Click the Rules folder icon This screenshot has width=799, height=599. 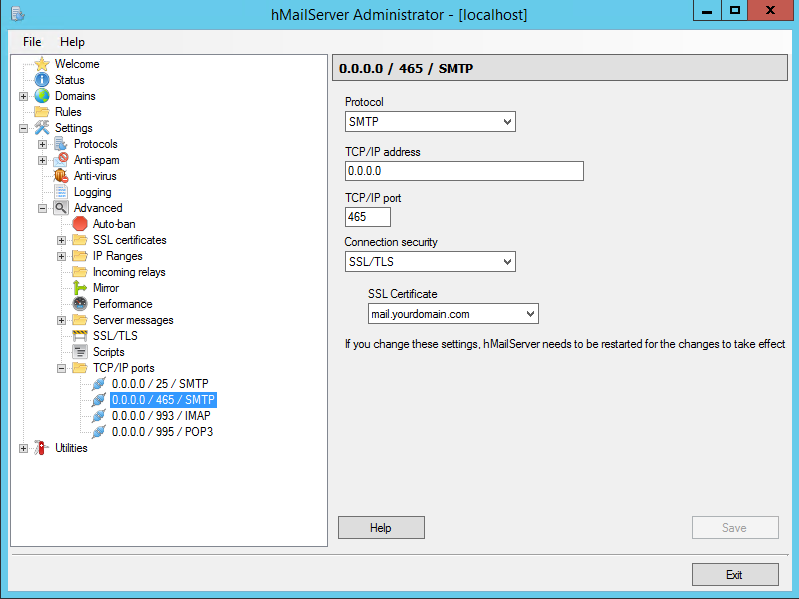[x=42, y=112]
